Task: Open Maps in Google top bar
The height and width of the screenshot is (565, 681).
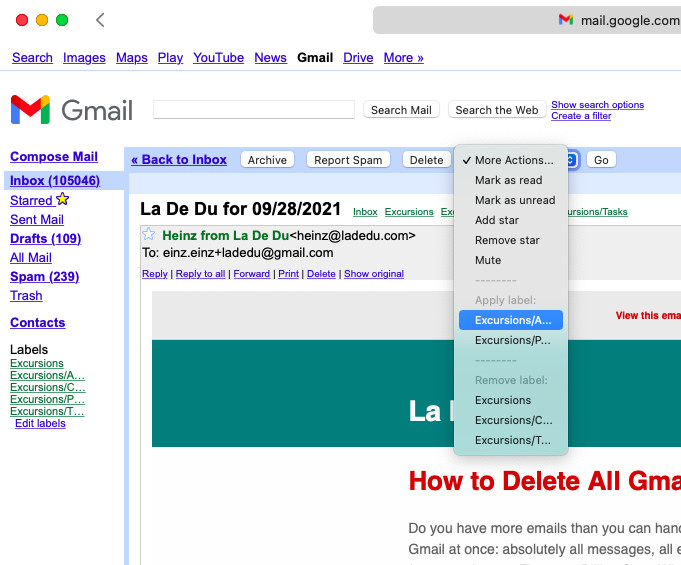Action: coord(132,57)
